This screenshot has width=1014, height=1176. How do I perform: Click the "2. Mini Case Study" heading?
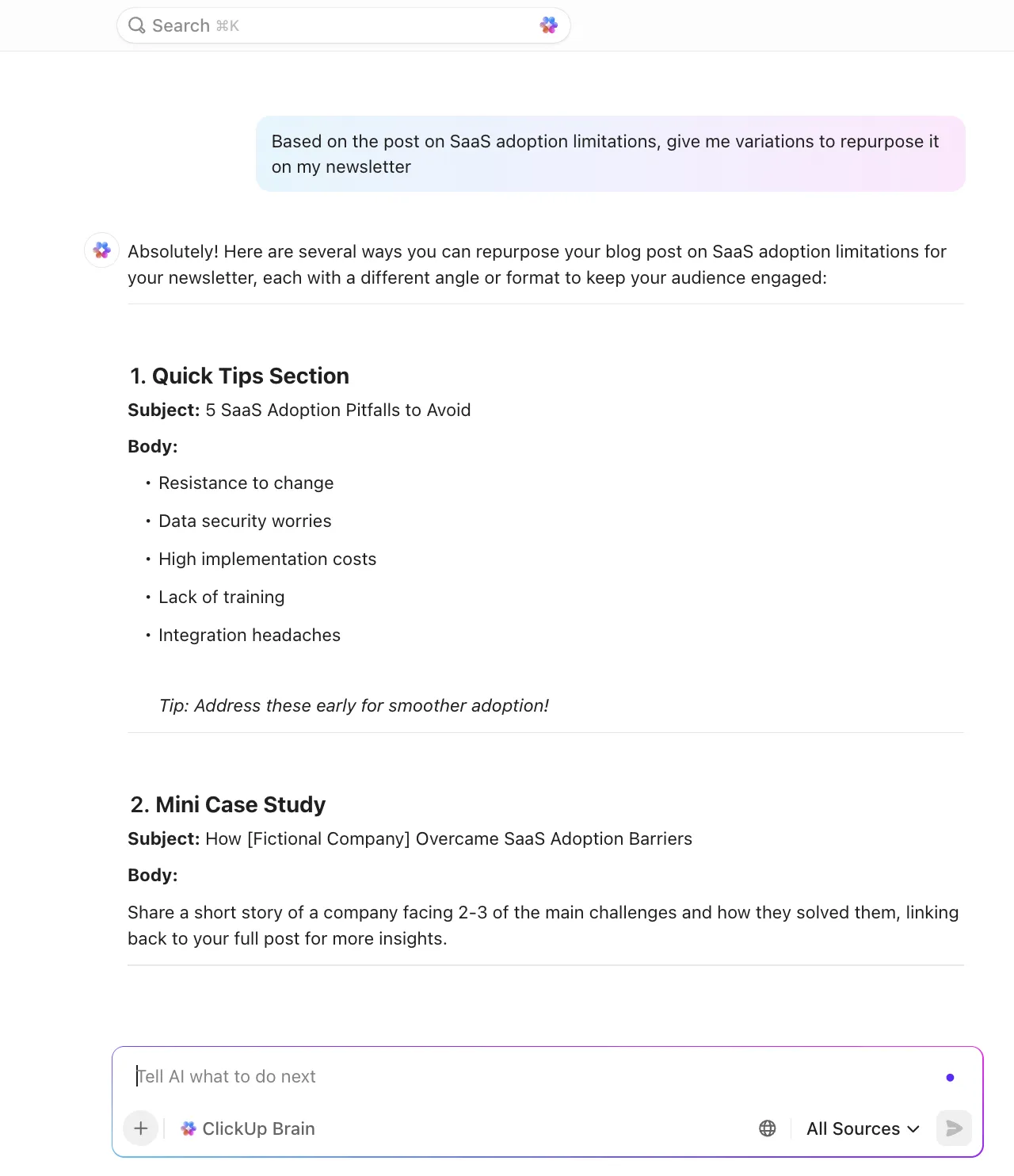pos(227,804)
